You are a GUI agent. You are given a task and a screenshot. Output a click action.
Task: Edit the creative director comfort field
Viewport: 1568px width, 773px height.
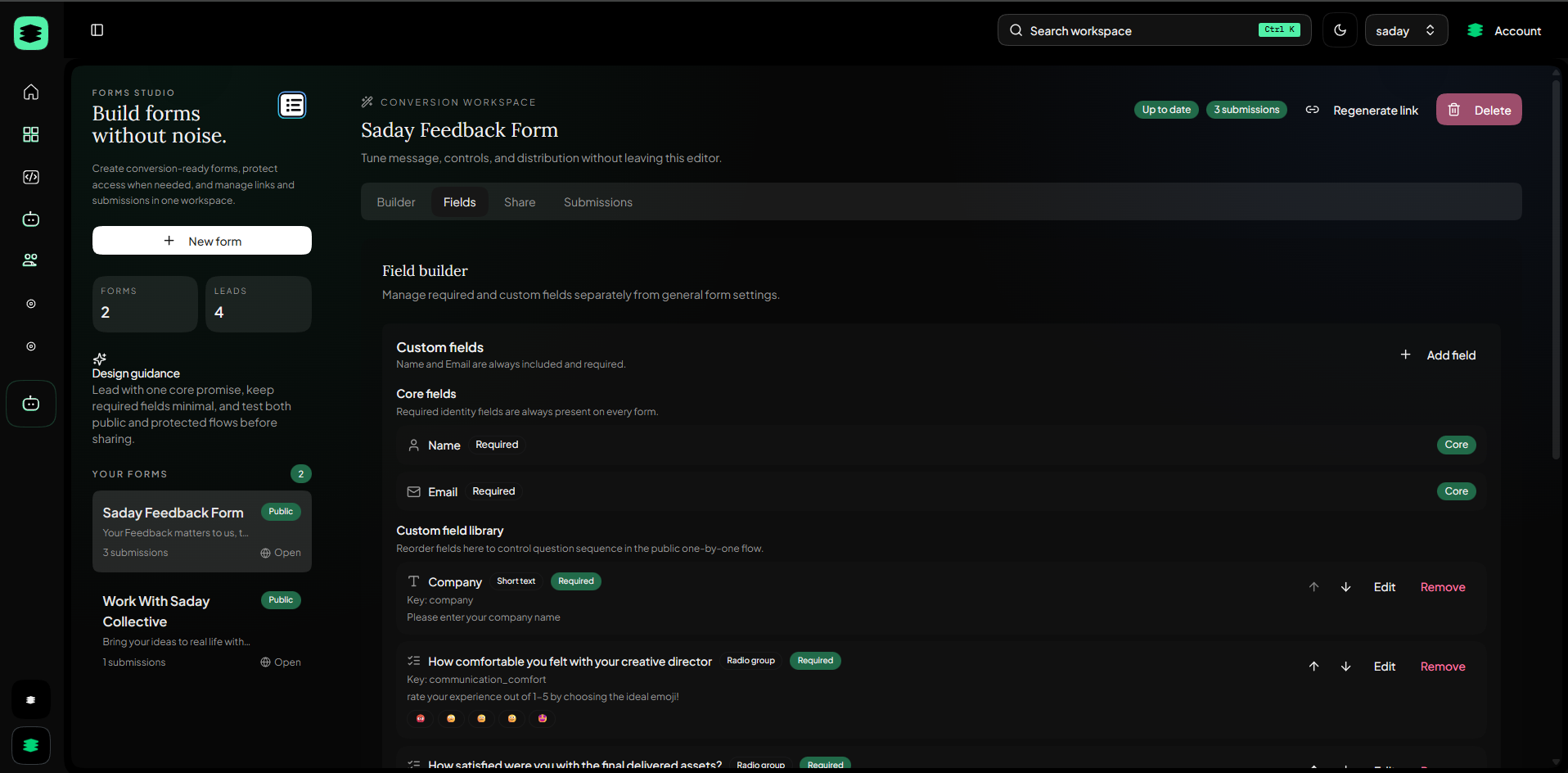click(x=1385, y=667)
